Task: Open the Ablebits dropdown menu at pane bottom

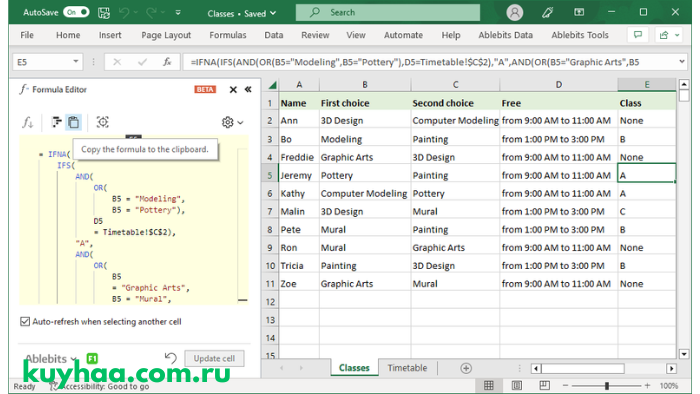Action: (x=50, y=359)
